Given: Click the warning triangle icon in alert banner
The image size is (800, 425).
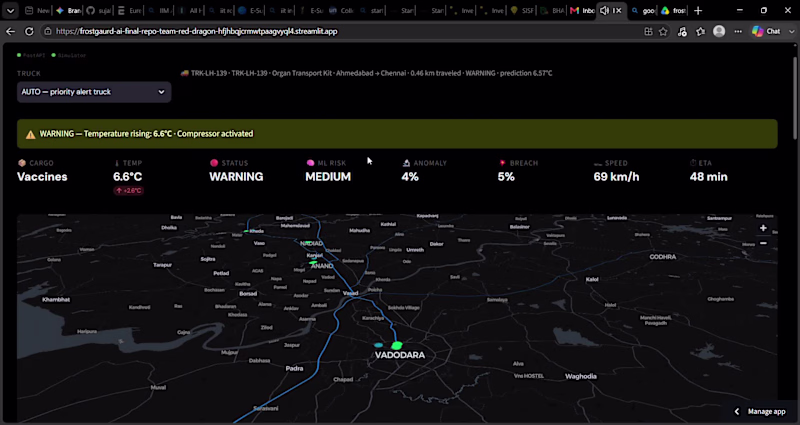Looking at the screenshot, I should click(31, 134).
